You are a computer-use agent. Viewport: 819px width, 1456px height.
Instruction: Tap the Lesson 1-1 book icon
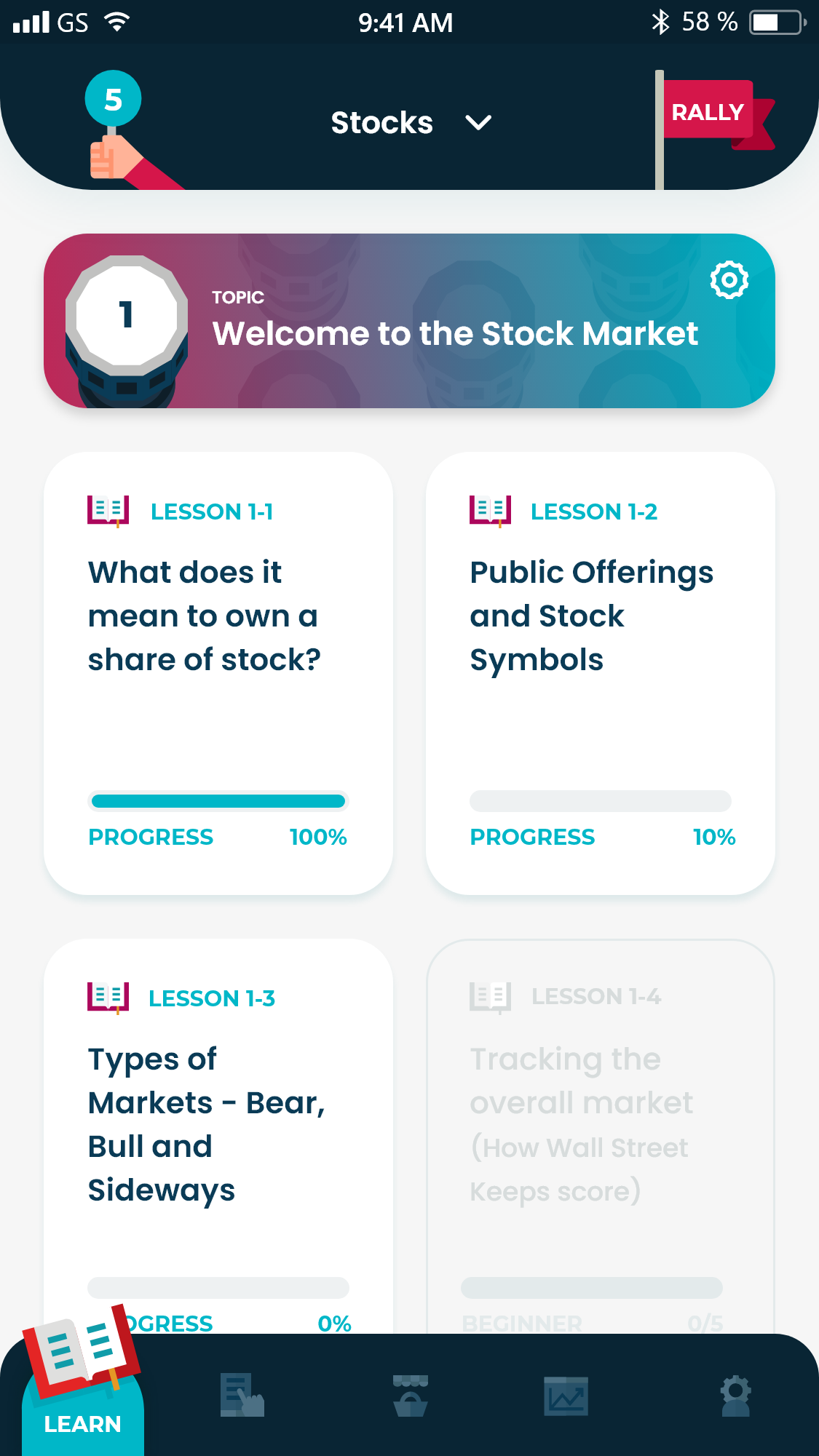click(x=108, y=511)
